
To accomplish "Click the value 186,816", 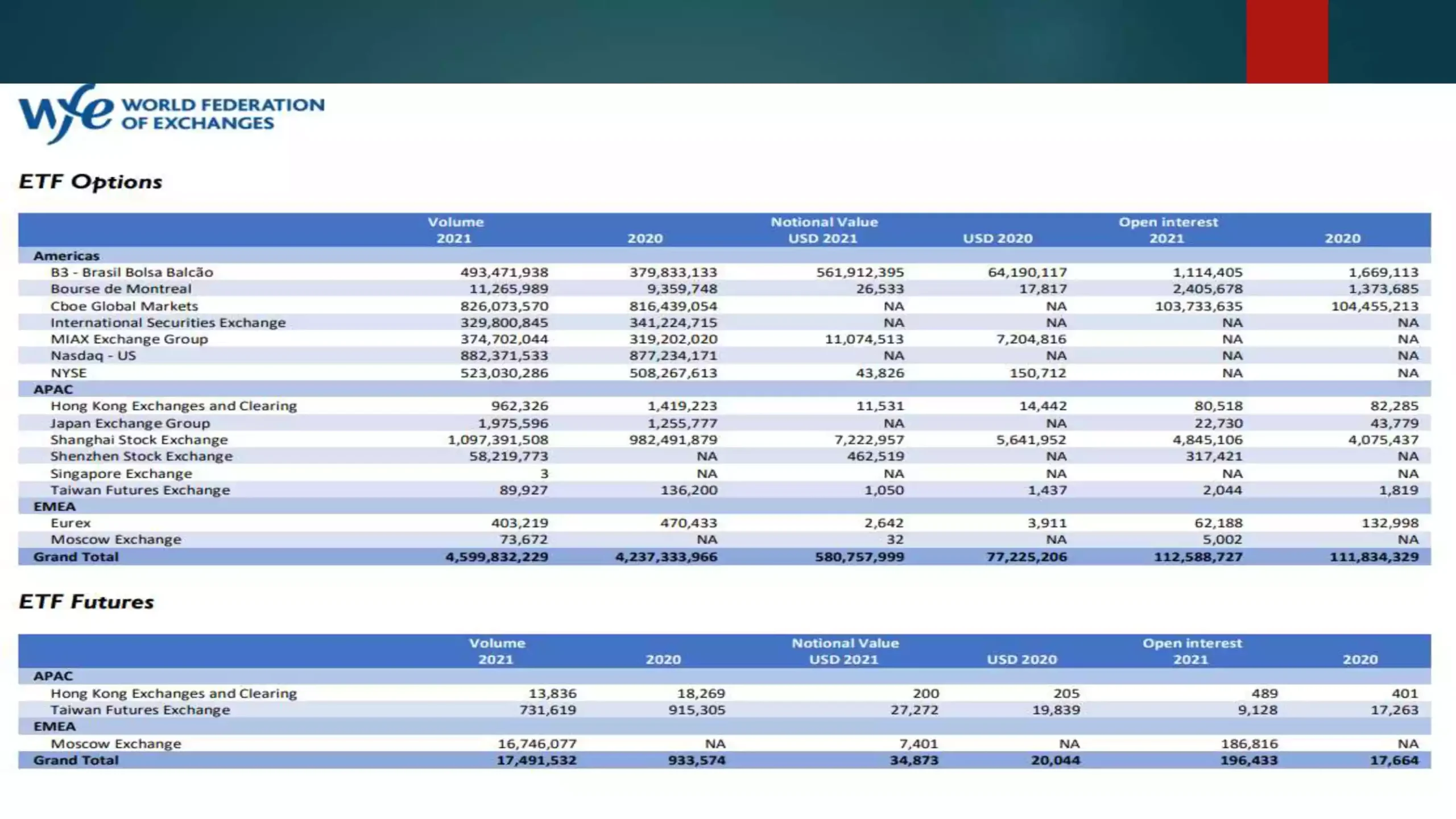I will (1250, 744).
